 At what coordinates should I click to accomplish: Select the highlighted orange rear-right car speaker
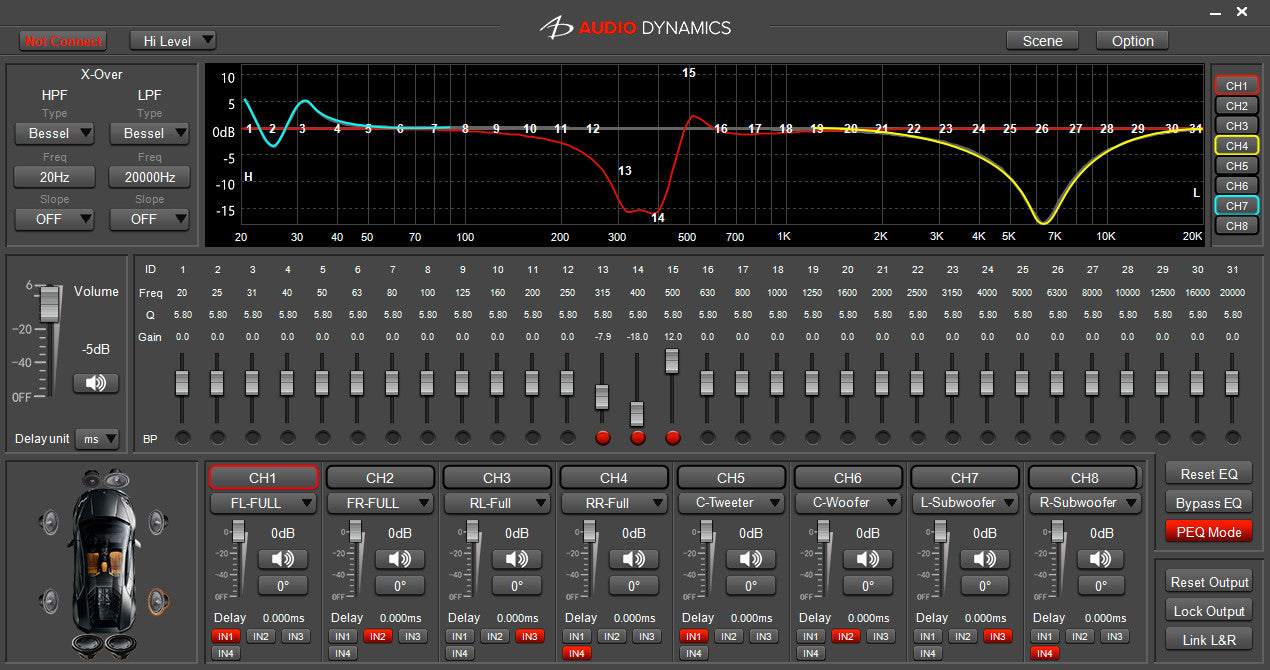(156, 600)
